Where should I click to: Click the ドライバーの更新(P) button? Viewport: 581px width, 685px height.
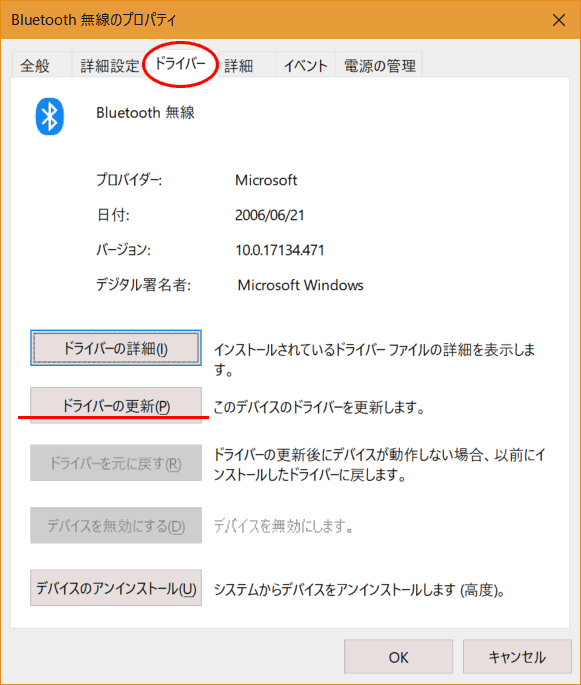116,405
